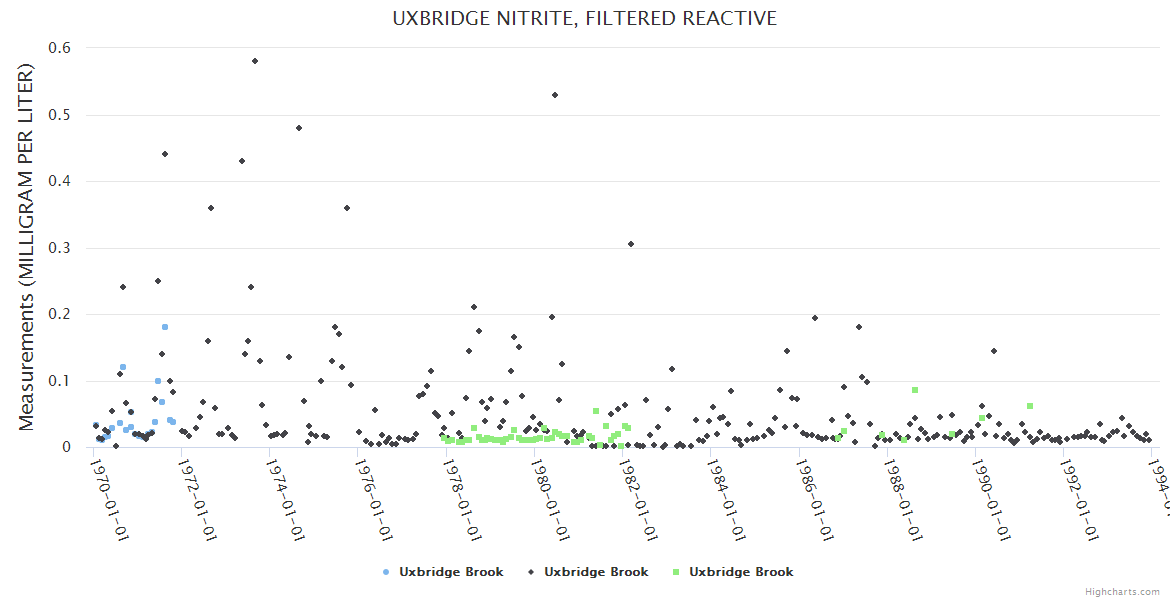Select the highest blue data point near 0.18
The width and height of the screenshot is (1170, 600).
tap(165, 327)
